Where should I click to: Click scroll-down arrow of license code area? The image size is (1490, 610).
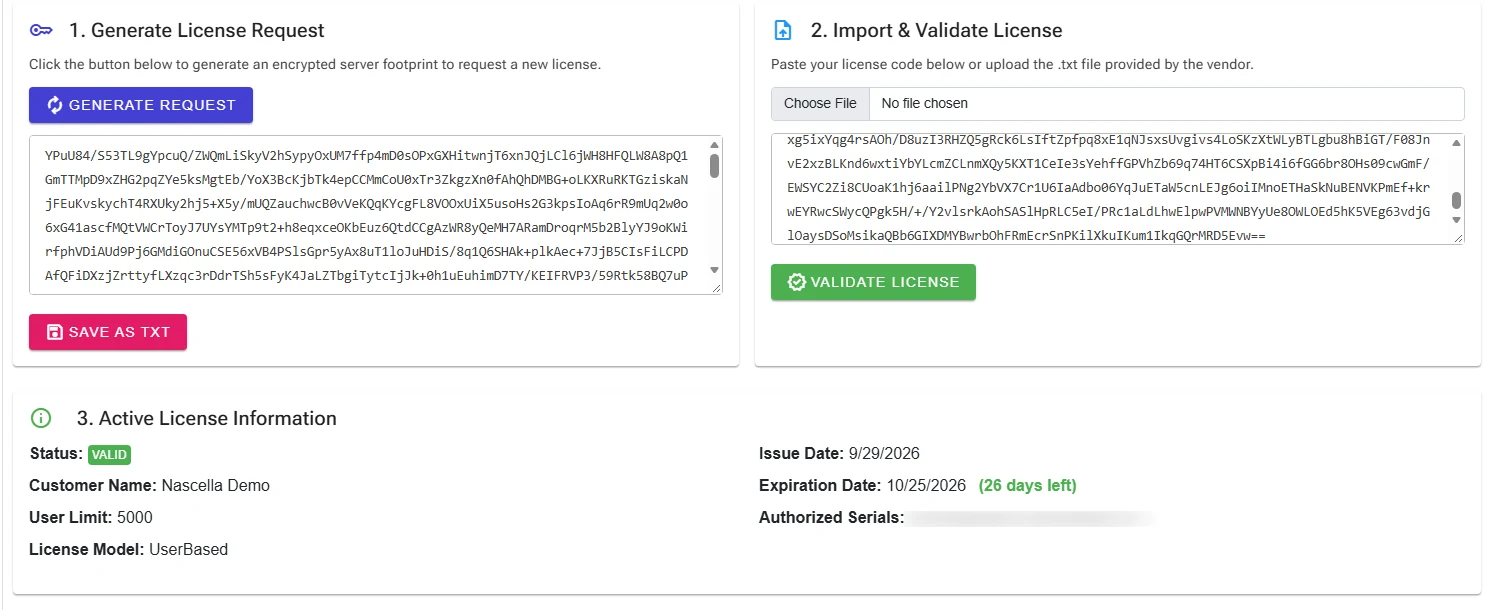(x=1456, y=219)
